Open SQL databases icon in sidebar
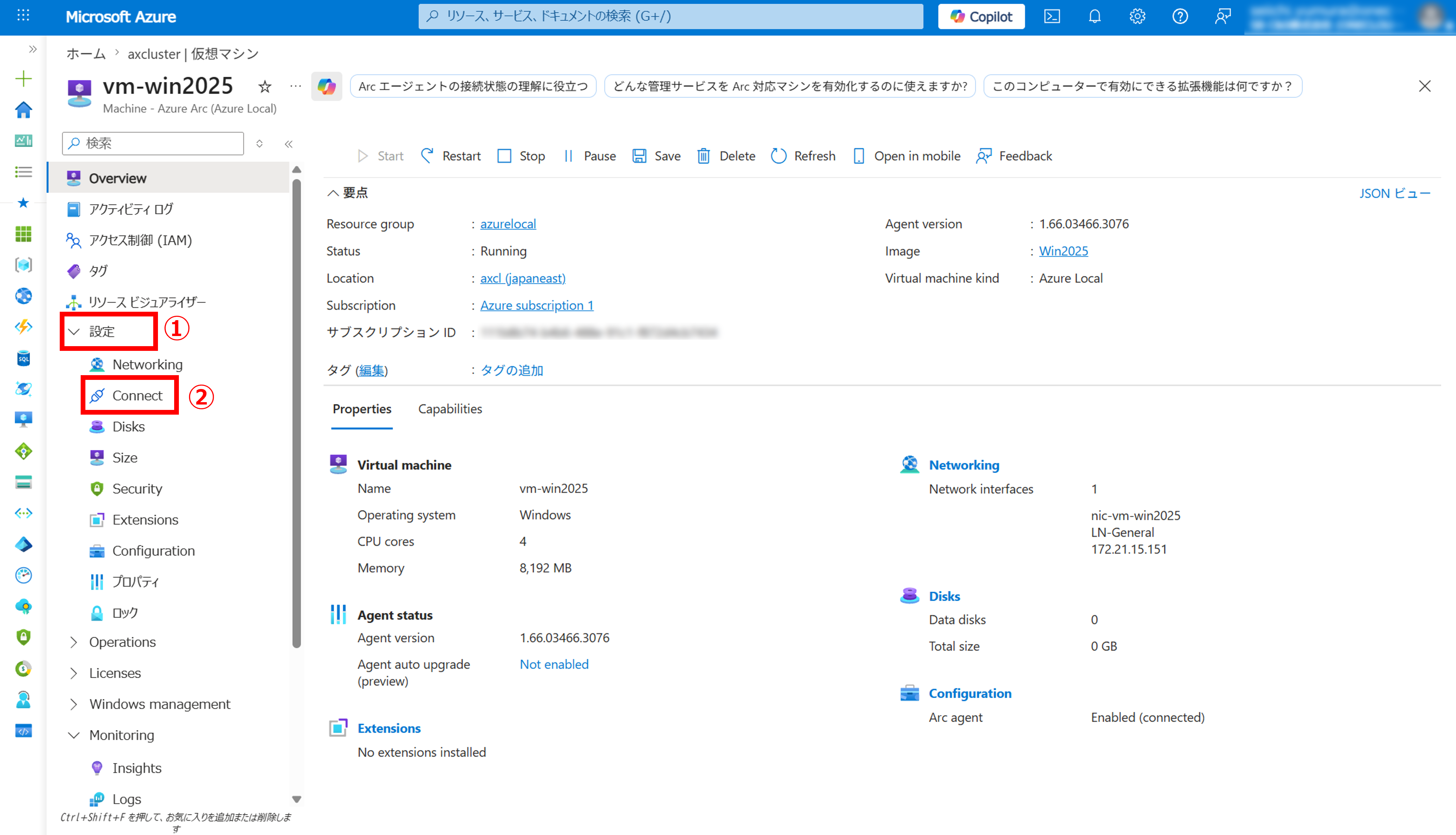Image resolution: width=1456 pixels, height=835 pixels. pos(24,358)
